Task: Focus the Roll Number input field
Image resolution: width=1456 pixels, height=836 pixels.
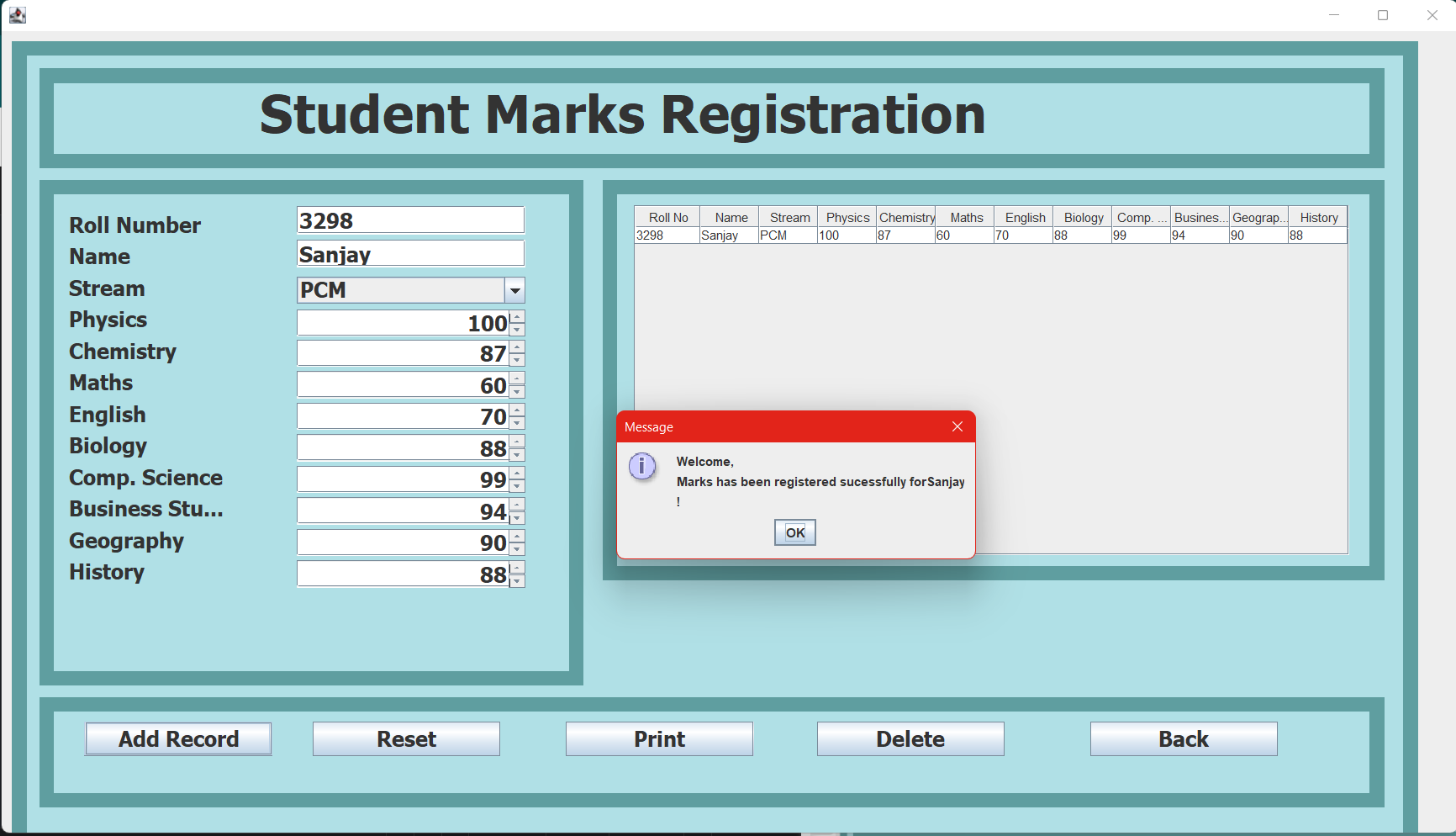Action: 411,220
